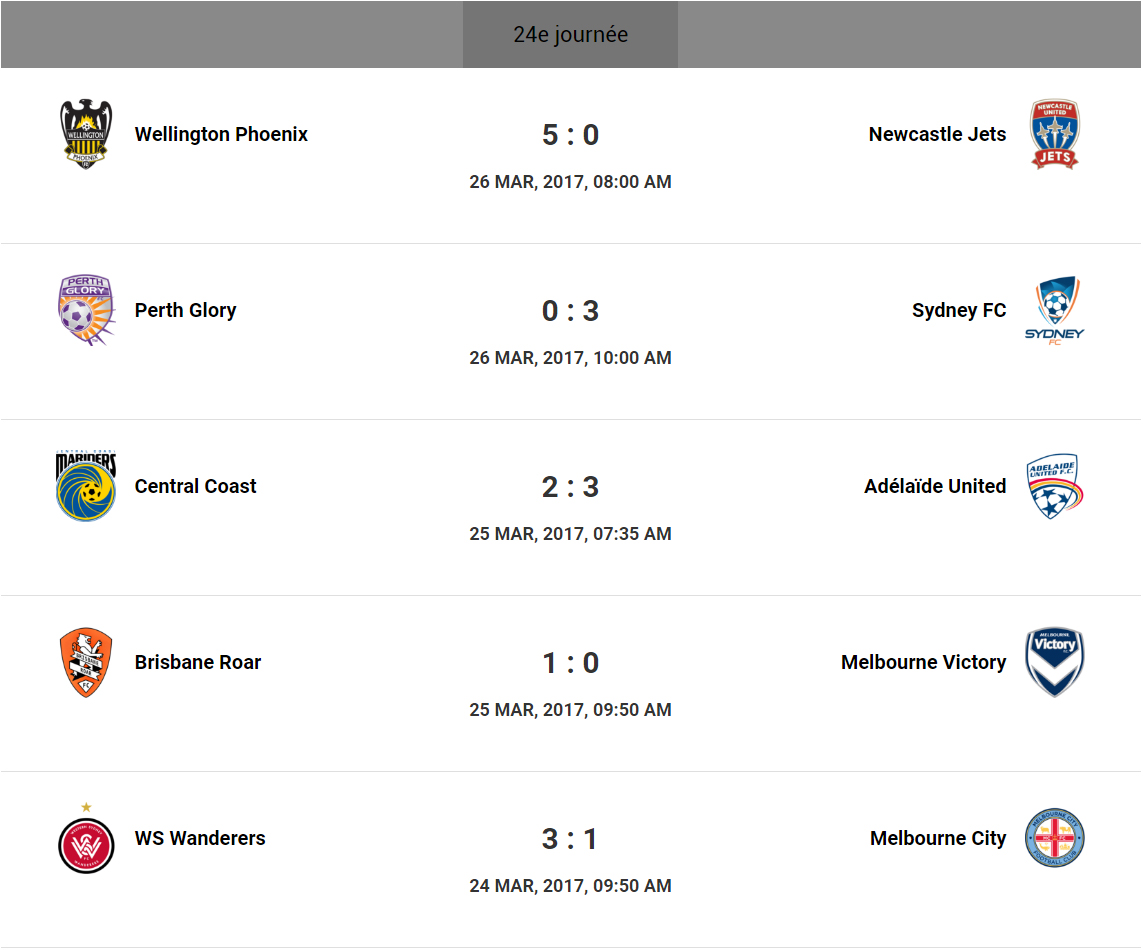This screenshot has width=1143, height=950.
Task: Click the Central Coast Mariners logo
Action: (x=85, y=486)
